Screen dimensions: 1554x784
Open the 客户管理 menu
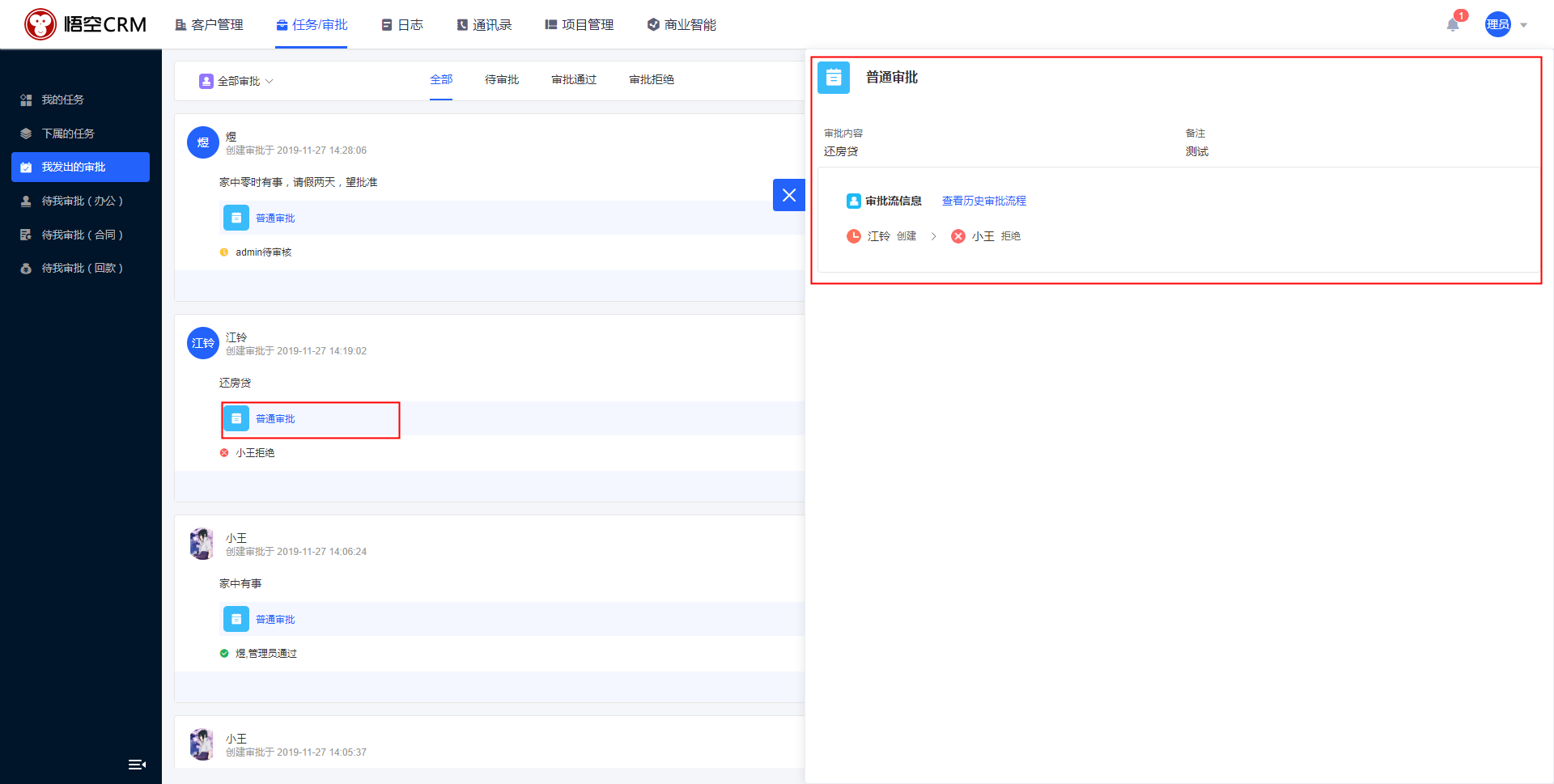point(209,25)
